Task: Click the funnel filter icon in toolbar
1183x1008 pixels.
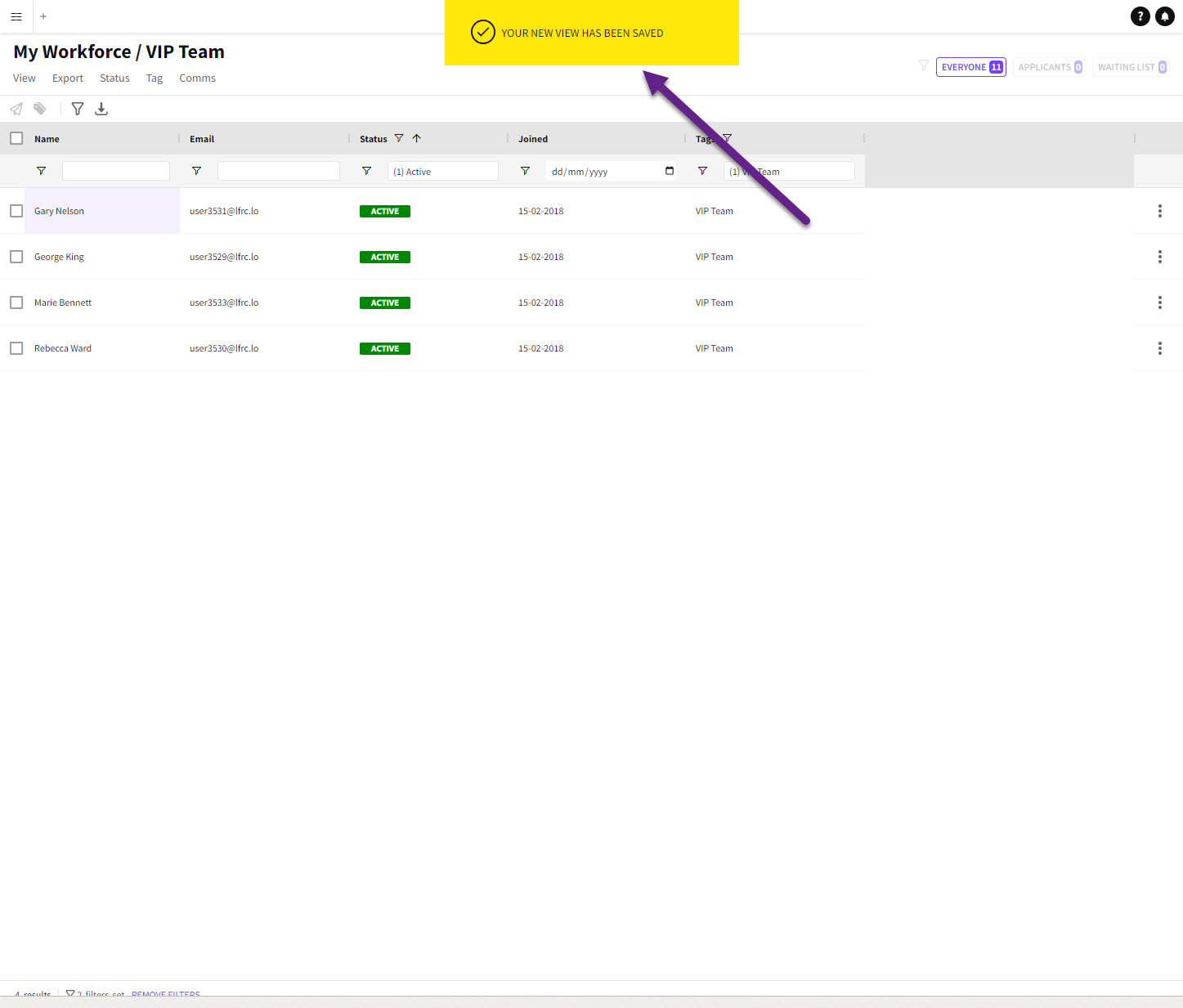Action: 78,109
